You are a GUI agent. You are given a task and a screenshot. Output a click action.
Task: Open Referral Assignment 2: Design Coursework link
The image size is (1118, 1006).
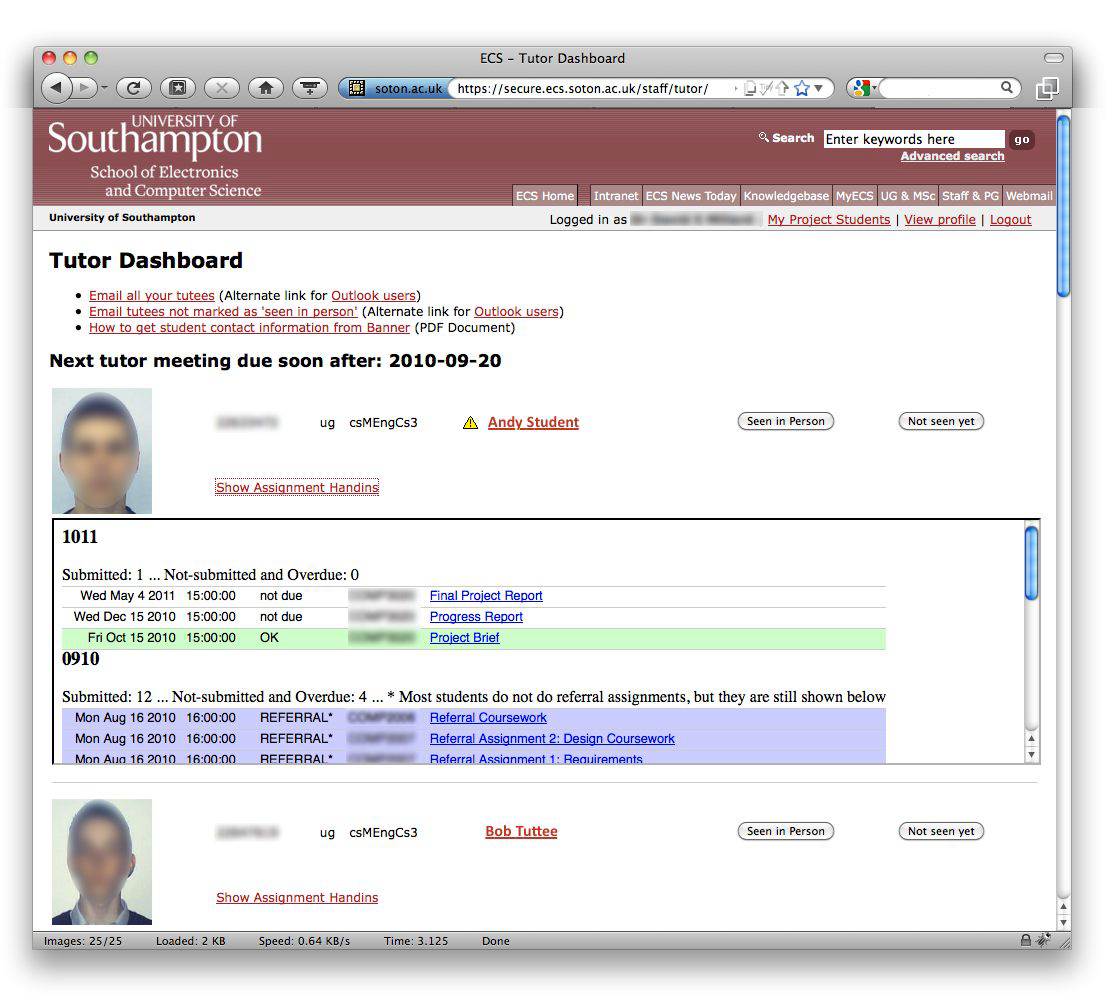552,739
